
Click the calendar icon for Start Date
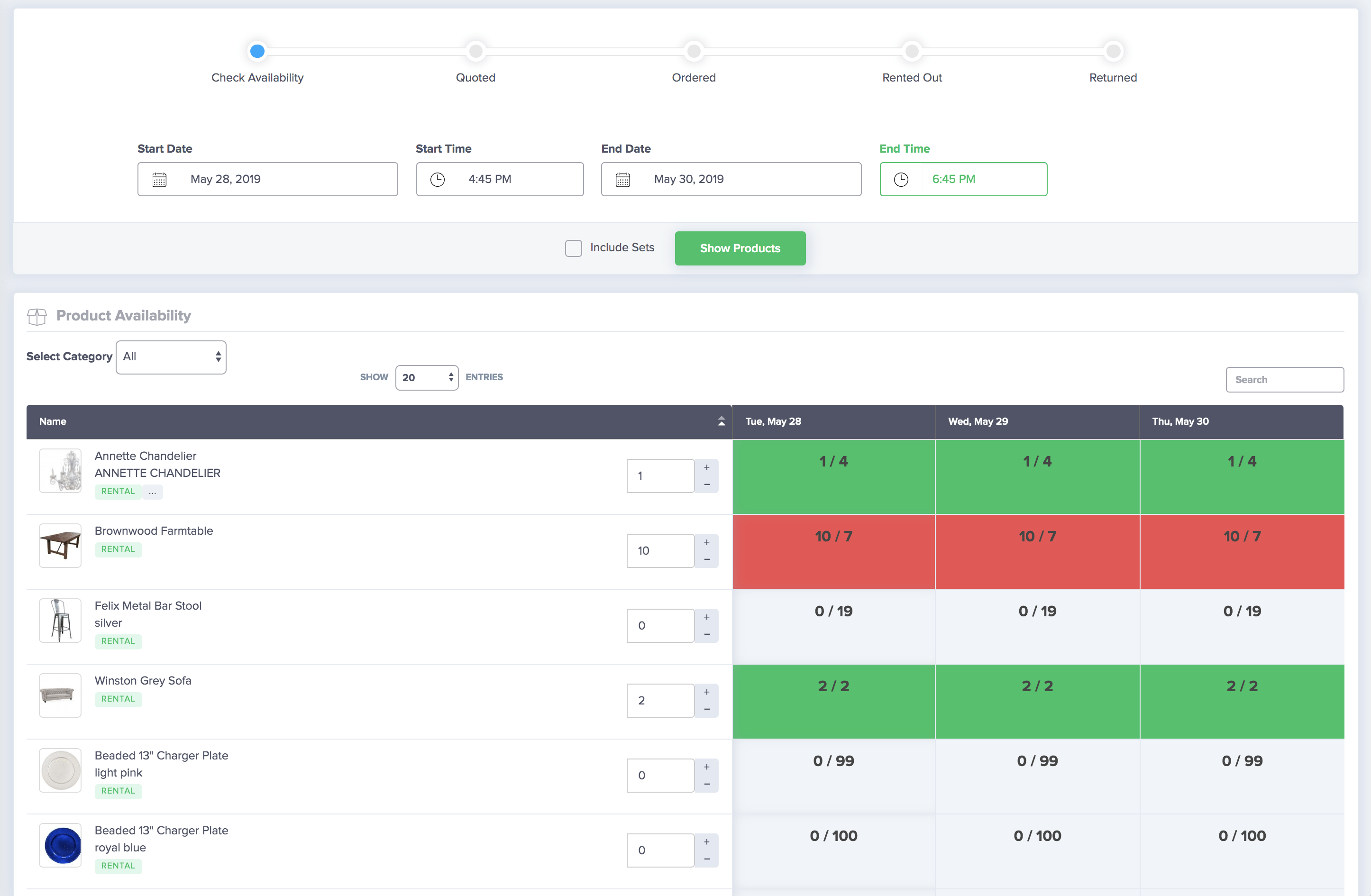point(160,180)
